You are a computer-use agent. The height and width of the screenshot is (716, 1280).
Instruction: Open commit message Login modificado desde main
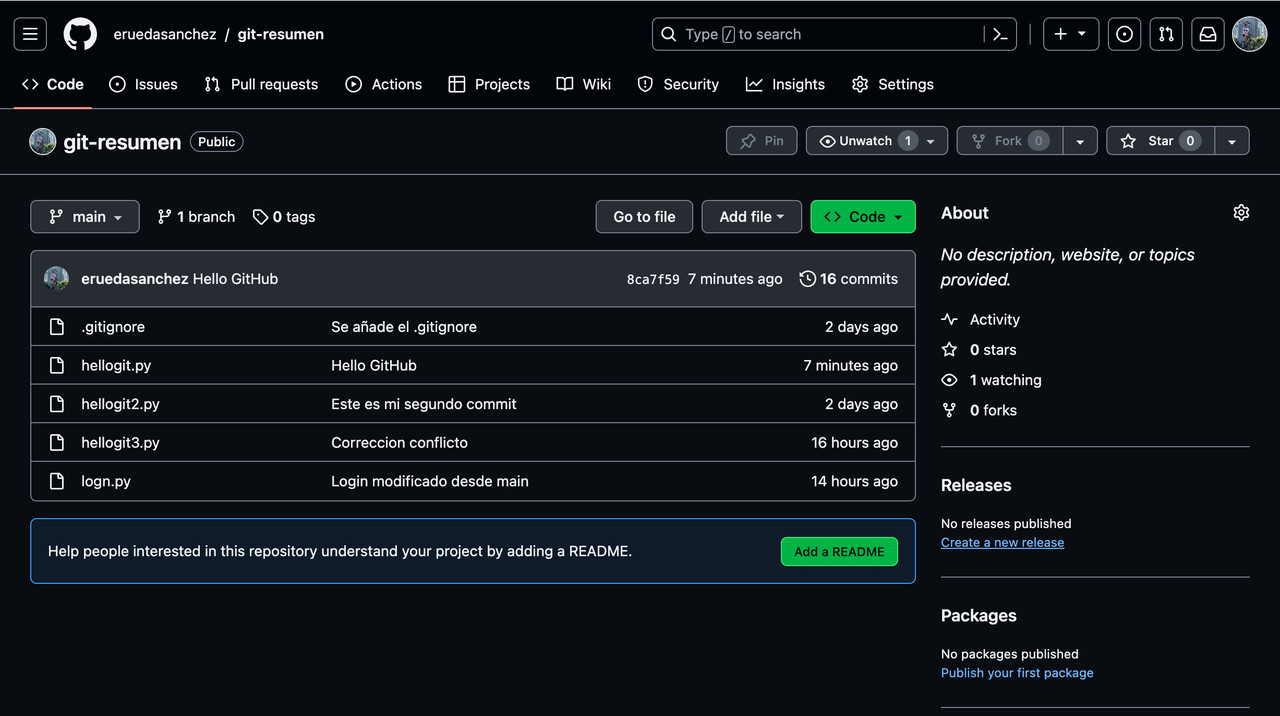coord(430,481)
